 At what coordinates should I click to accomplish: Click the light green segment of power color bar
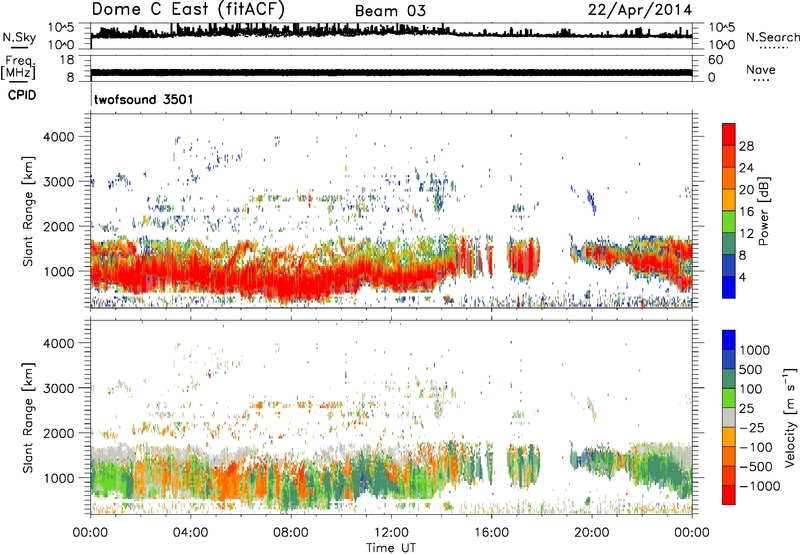729,222
